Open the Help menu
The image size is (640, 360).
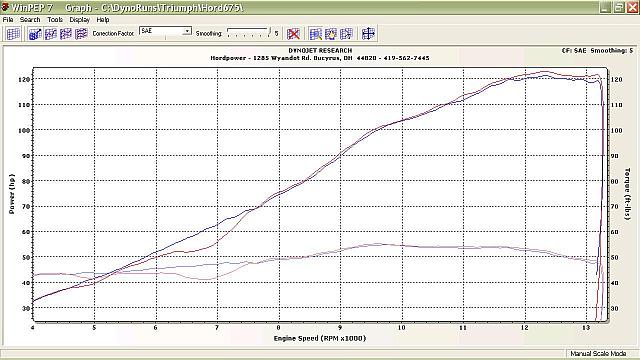pyautogui.click(x=103, y=20)
